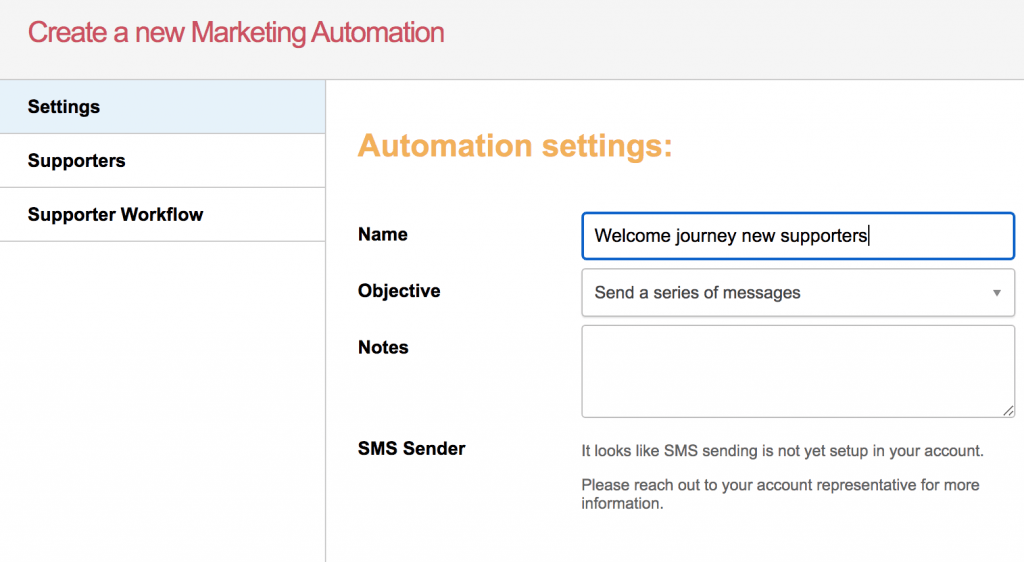Grab the Notes textarea resize handle

point(1008,410)
